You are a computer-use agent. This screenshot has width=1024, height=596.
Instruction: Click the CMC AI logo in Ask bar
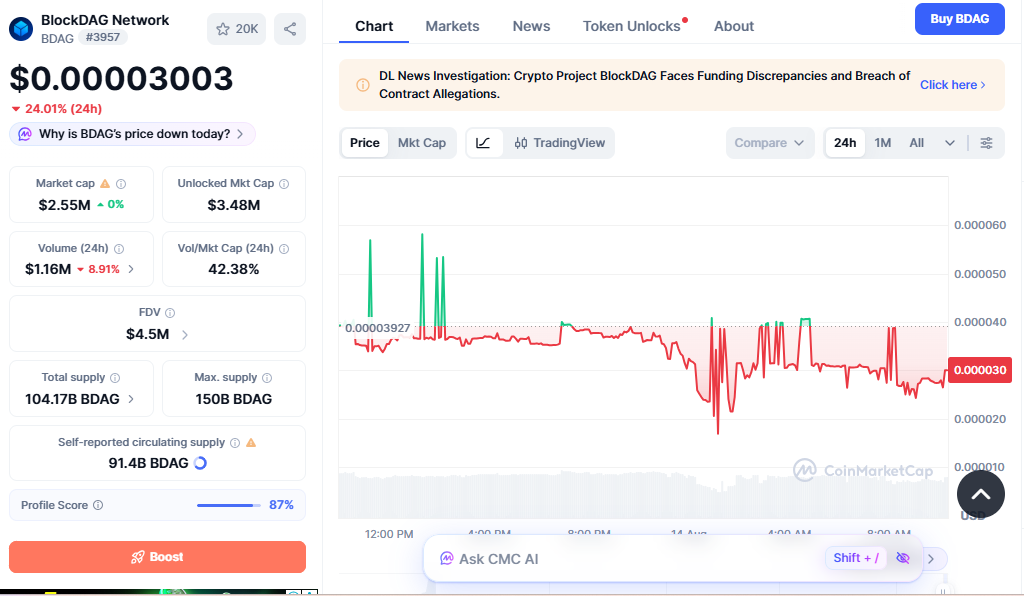tap(447, 558)
